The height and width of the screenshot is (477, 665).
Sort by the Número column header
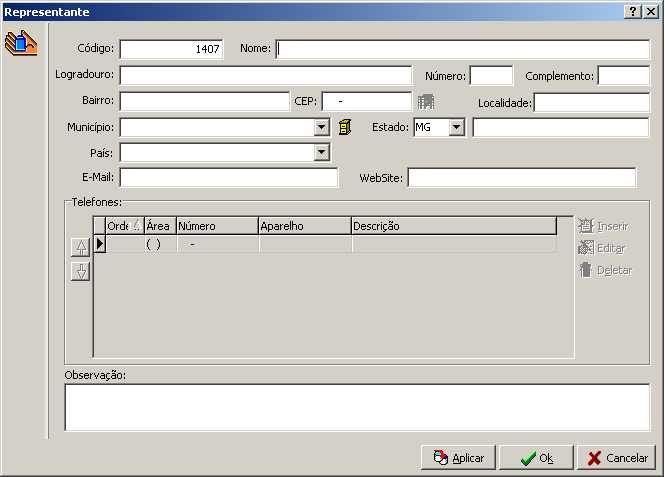pyautogui.click(x=216, y=226)
